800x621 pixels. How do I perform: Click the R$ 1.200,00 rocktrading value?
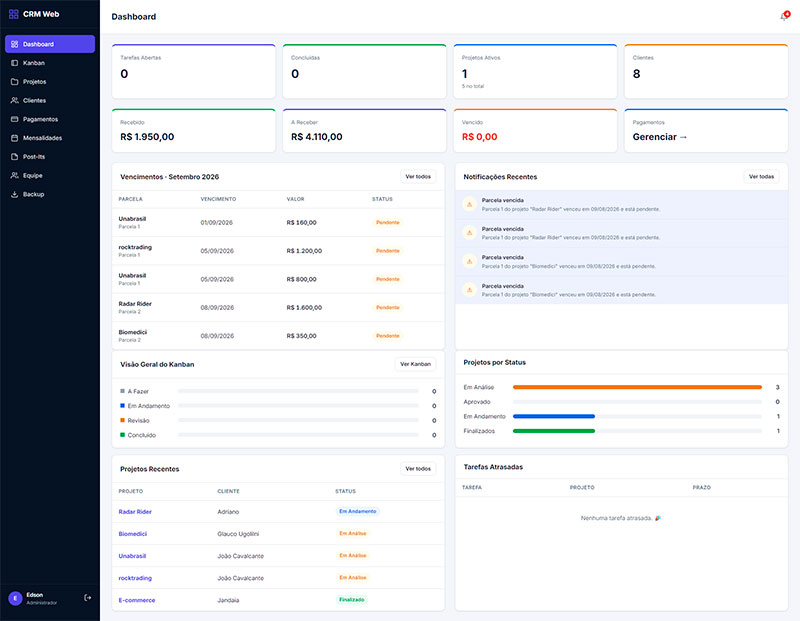pyautogui.click(x=304, y=251)
